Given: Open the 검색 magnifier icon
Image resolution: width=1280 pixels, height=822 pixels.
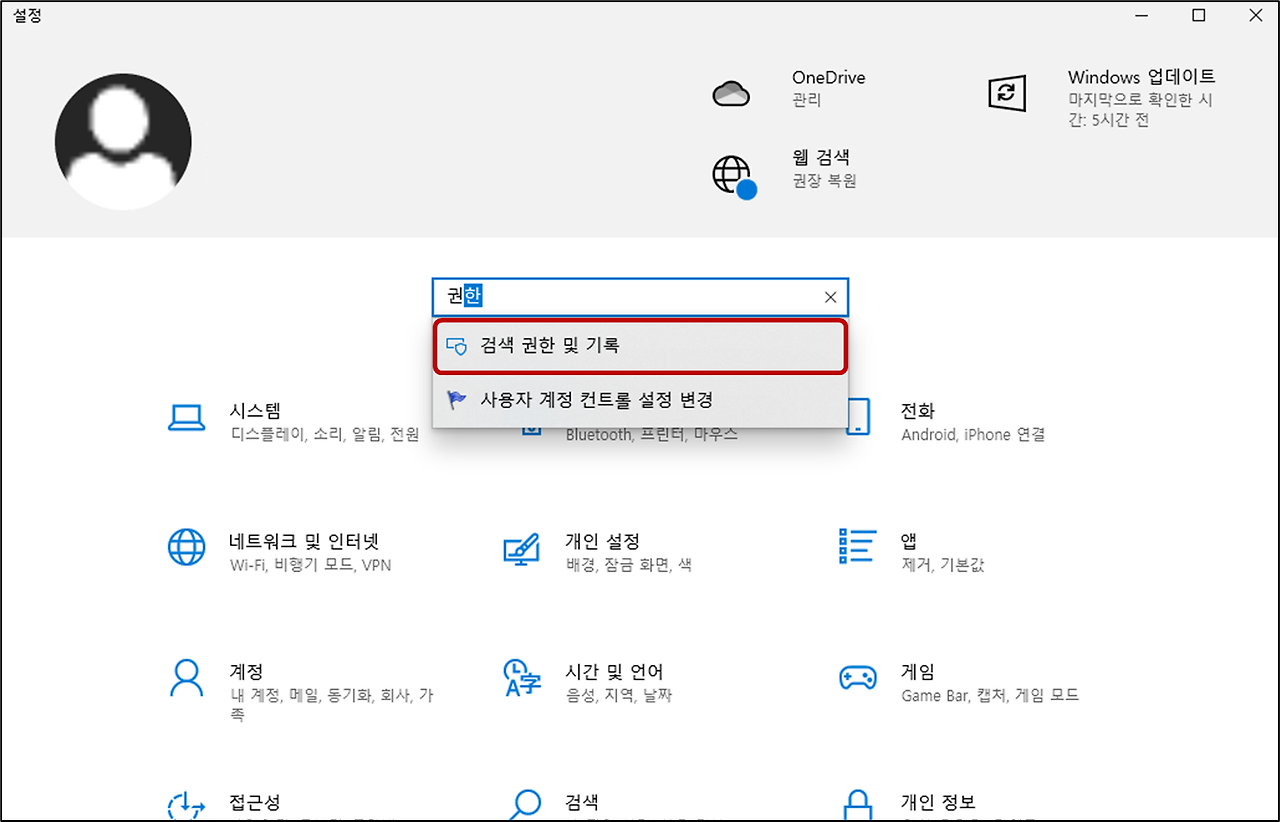Looking at the screenshot, I should point(524,806).
